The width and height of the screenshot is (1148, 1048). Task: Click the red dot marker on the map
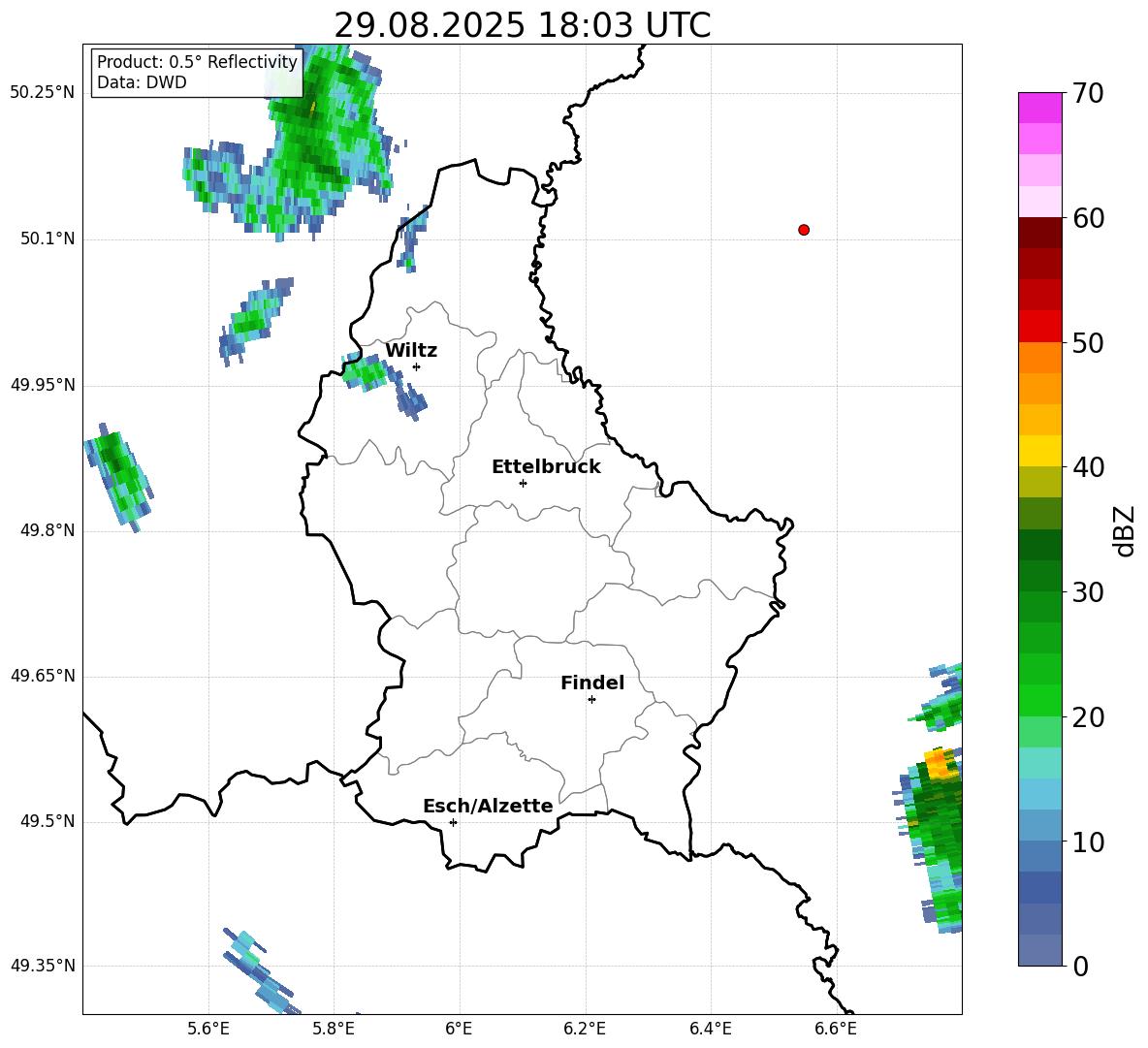[804, 230]
